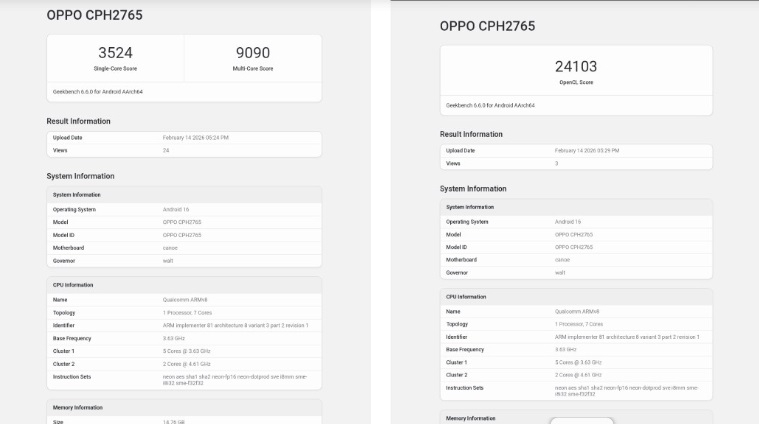The width and height of the screenshot is (759, 424).
Task: Select the "Android 16" value on the CPU results page
Action: pyautogui.click(x=176, y=210)
